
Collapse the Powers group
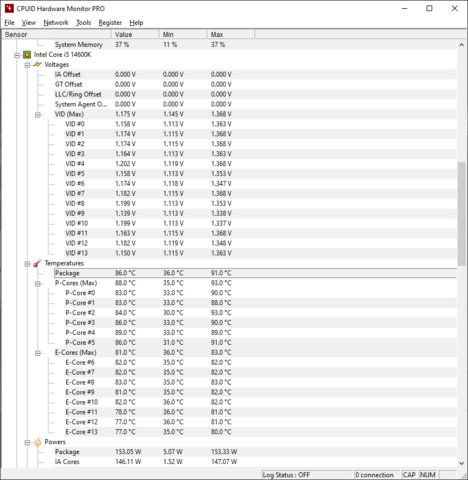[x=27, y=443]
